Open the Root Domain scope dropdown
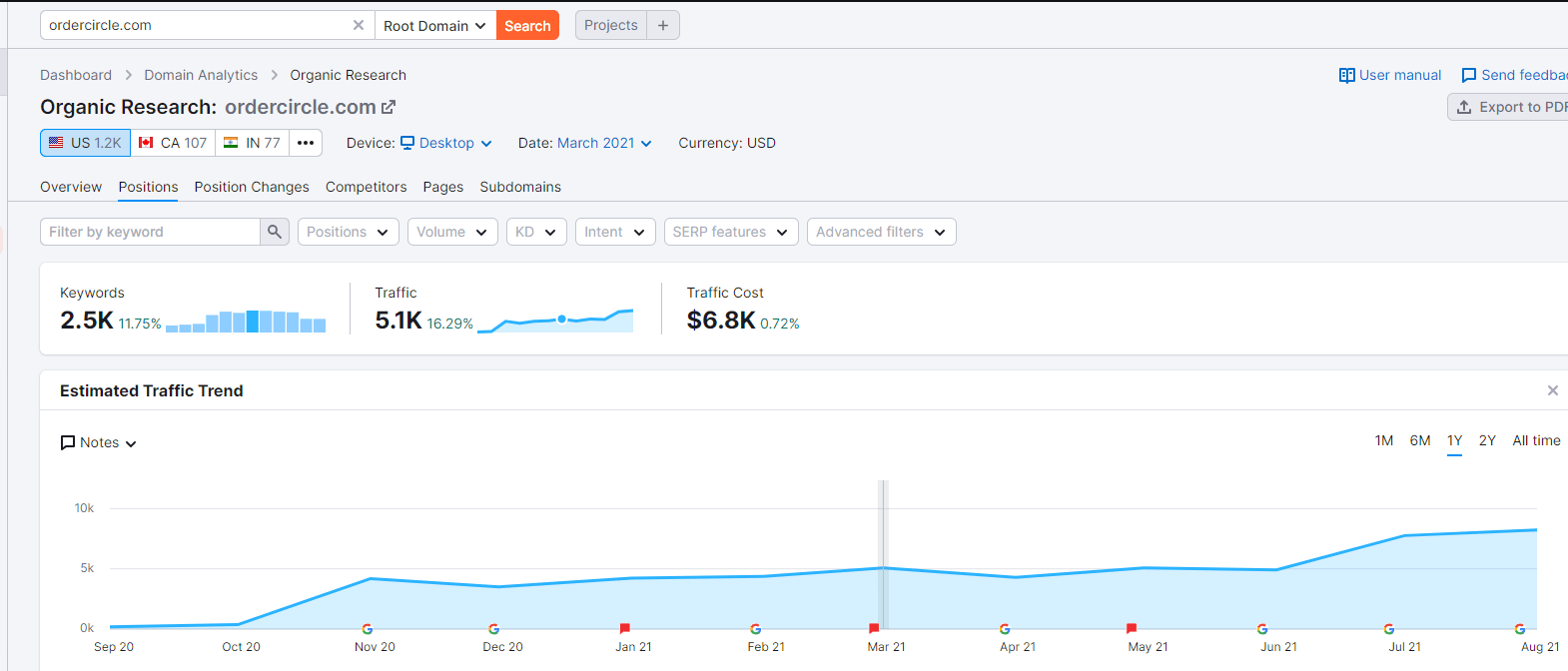This screenshot has height=671, width=1568. [435, 25]
